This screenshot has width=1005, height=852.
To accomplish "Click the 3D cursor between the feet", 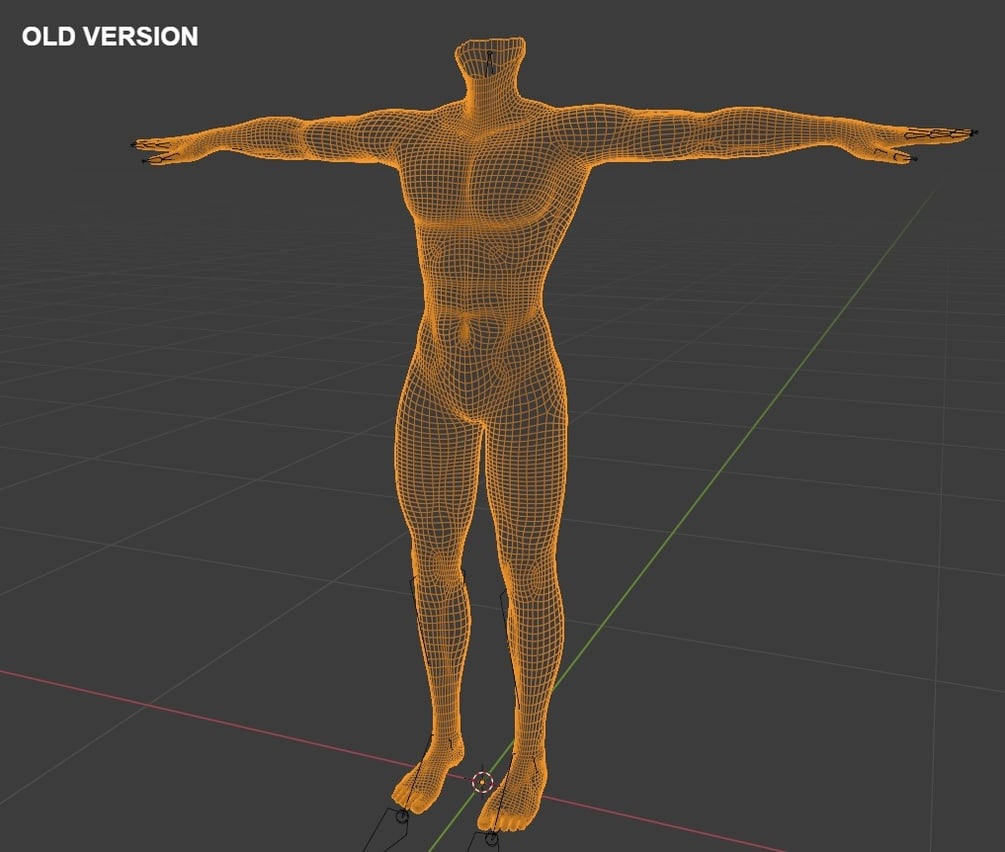I will tap(482, 781).
